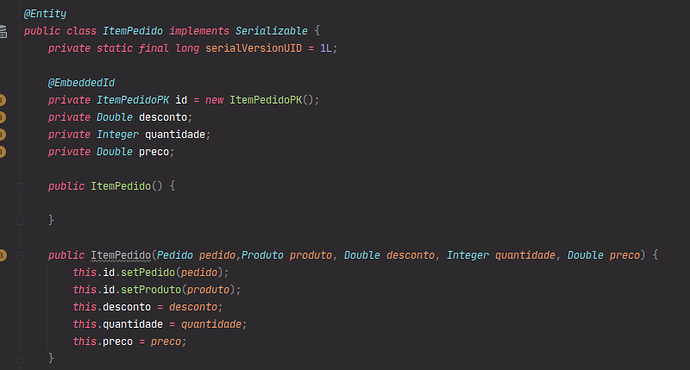The image size is (690, 370).
Task: Click the Produto parameter type in constructor
Action: (262, 256)
